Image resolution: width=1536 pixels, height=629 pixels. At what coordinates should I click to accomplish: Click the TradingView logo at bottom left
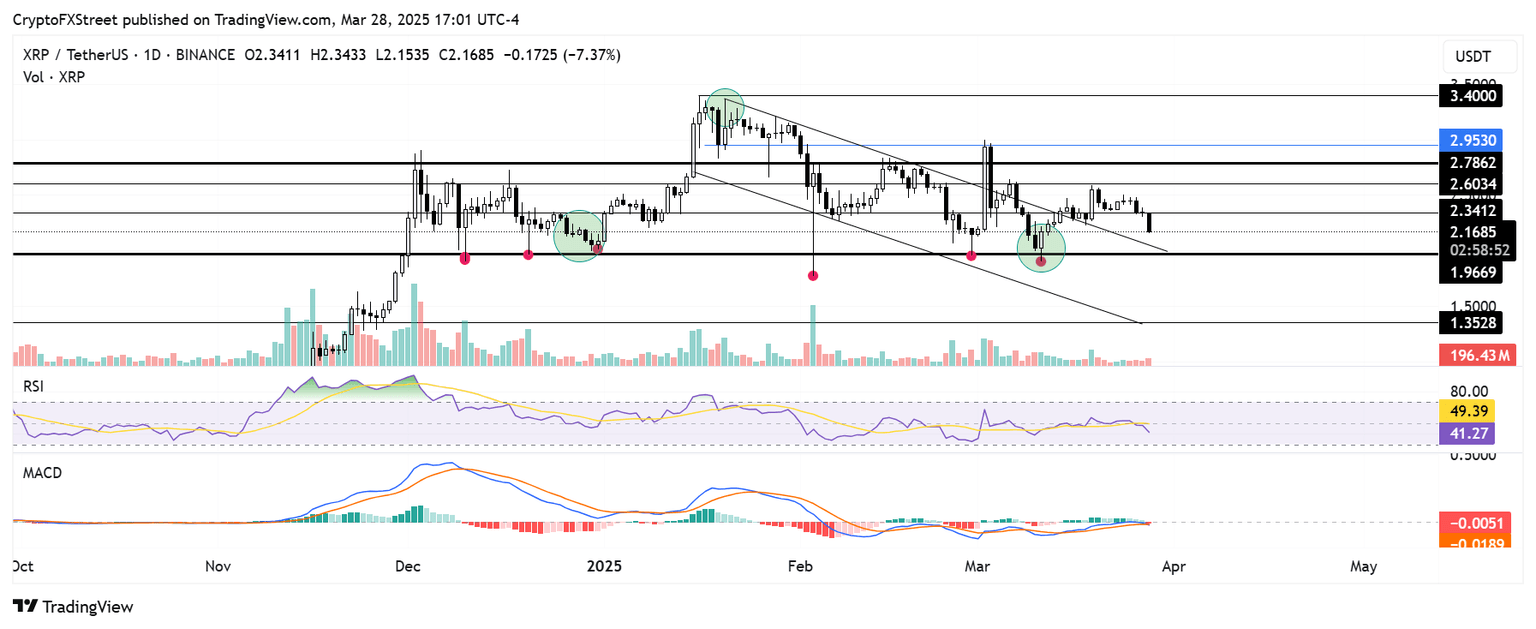75,607
